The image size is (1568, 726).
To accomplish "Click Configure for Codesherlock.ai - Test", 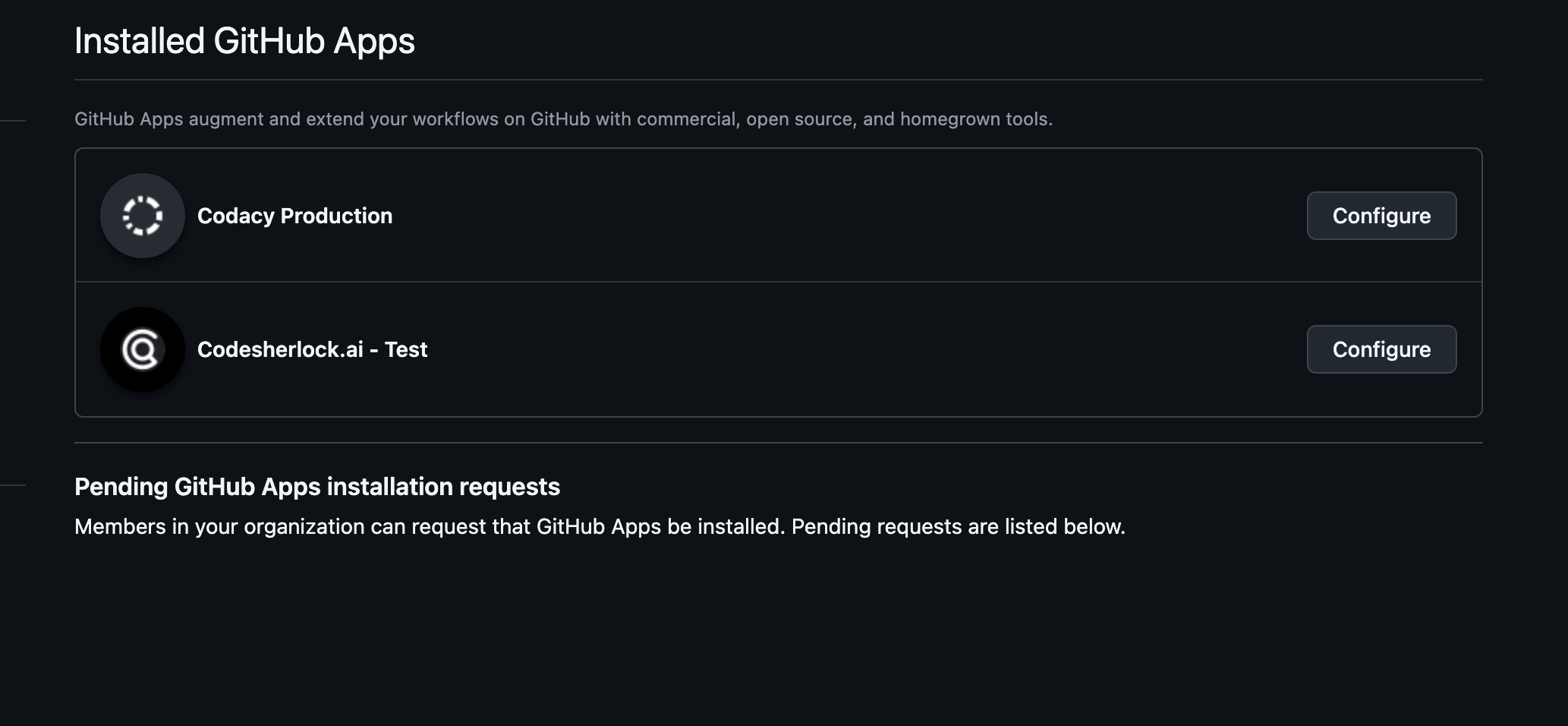I will (x=1381, y=349).
